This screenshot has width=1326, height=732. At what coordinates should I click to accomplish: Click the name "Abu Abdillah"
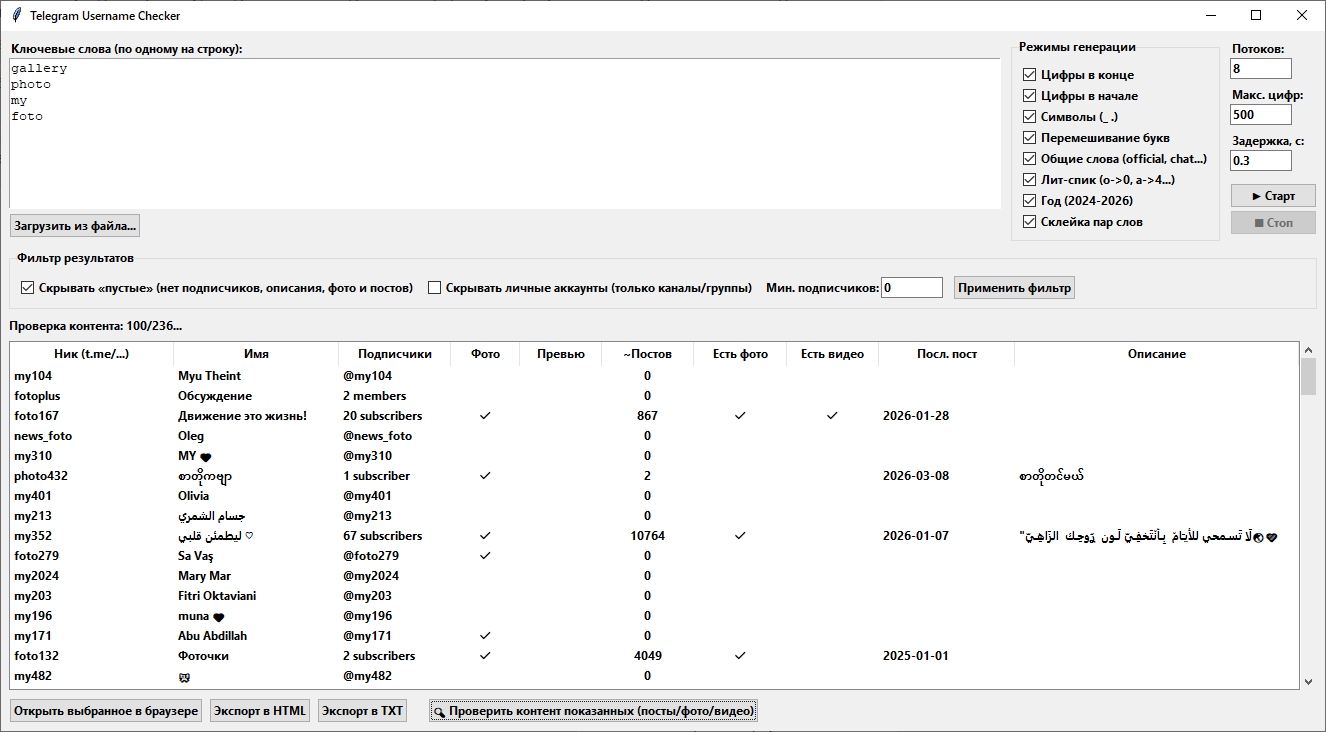(x=212, y=636)
